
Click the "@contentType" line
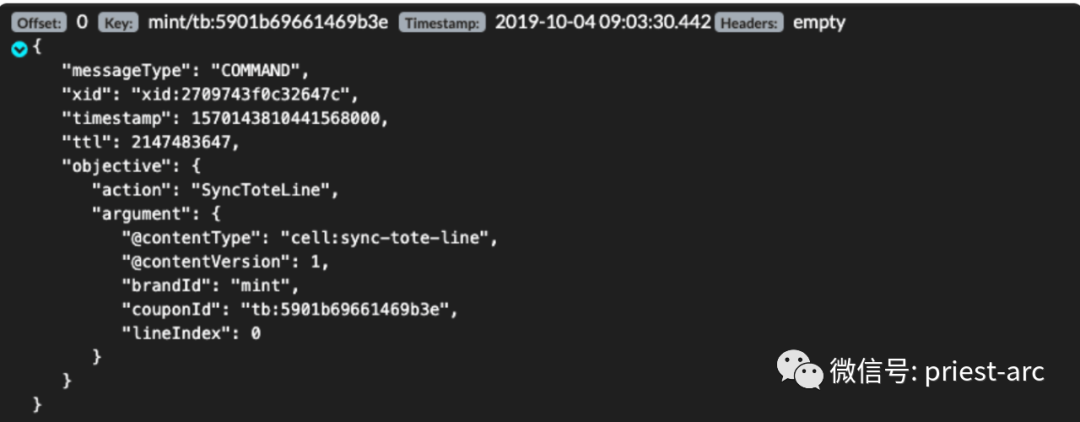click(x=309, y=238)
